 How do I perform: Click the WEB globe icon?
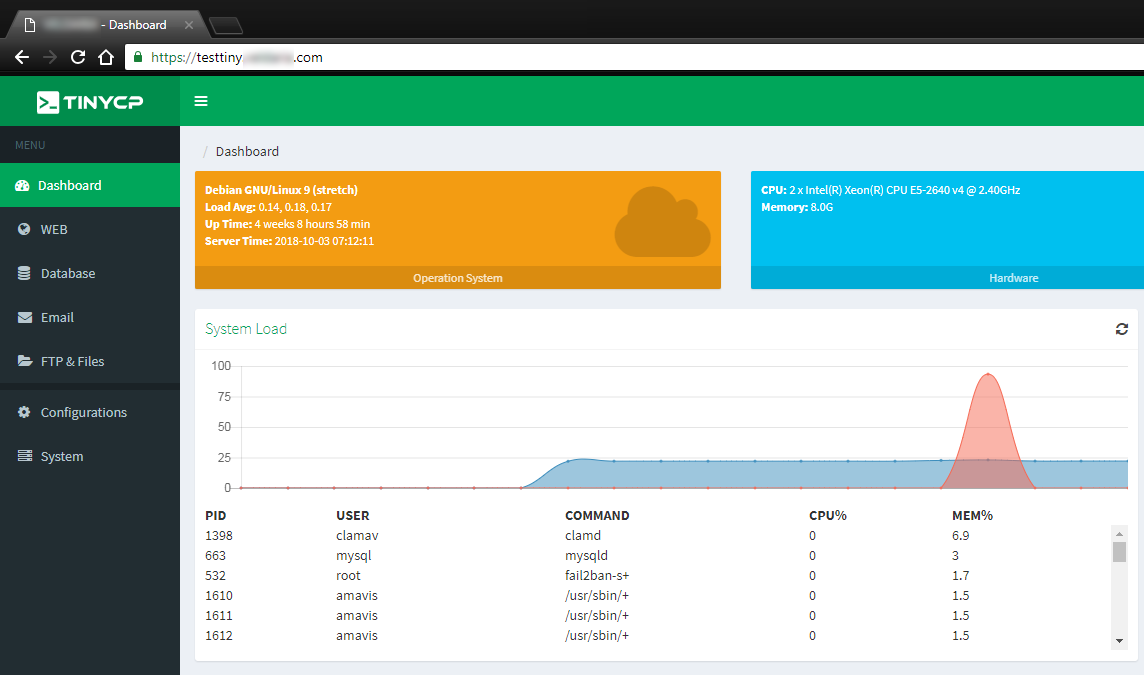(24, 229)
